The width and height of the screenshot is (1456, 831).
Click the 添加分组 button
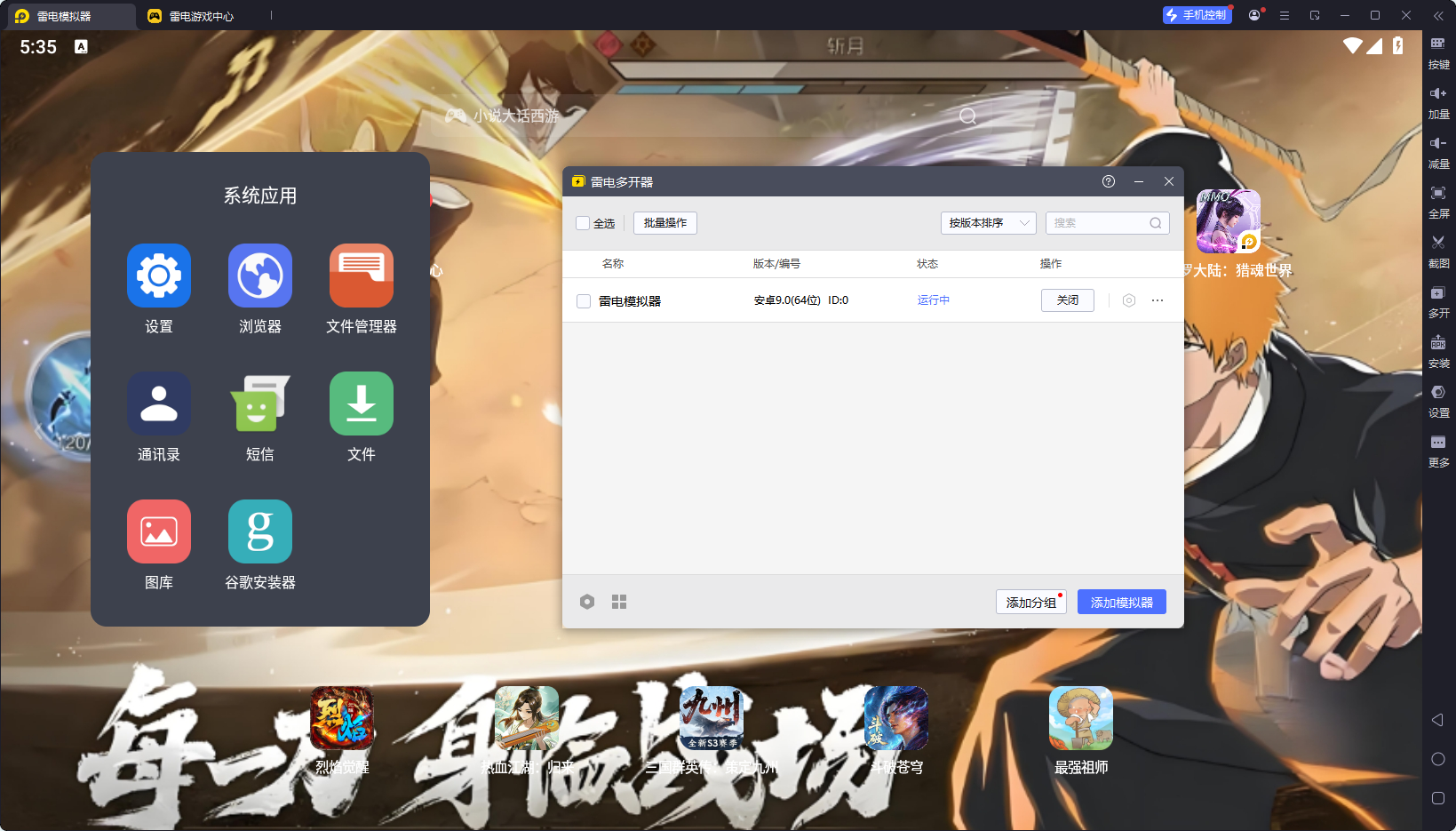coord(1030,602)
